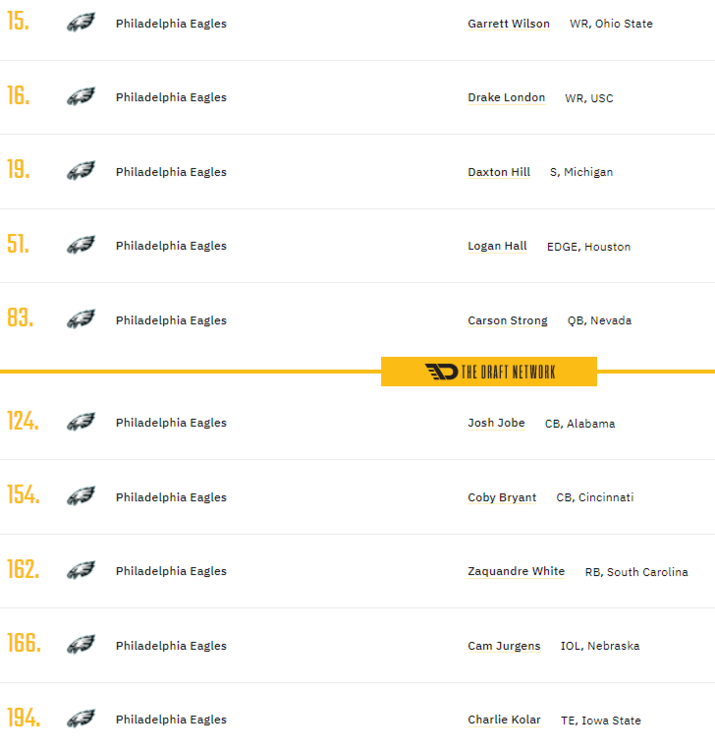This screenshot has width=715, height=750.
Task: Click the Eagles logo beside pick 51
Action: coord(80,245)
